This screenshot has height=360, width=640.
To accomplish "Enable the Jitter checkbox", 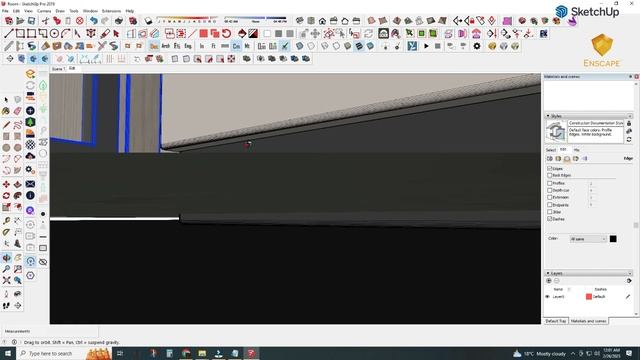I will pos(549,212).
